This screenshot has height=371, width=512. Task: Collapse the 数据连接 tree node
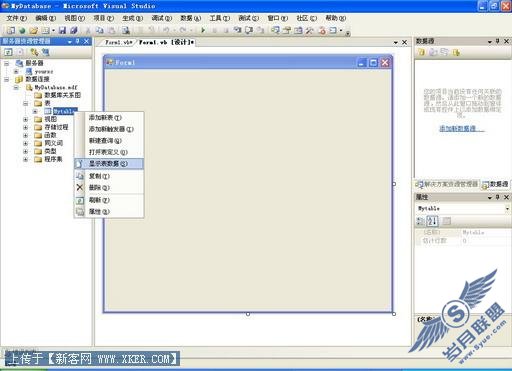point(7,79)
